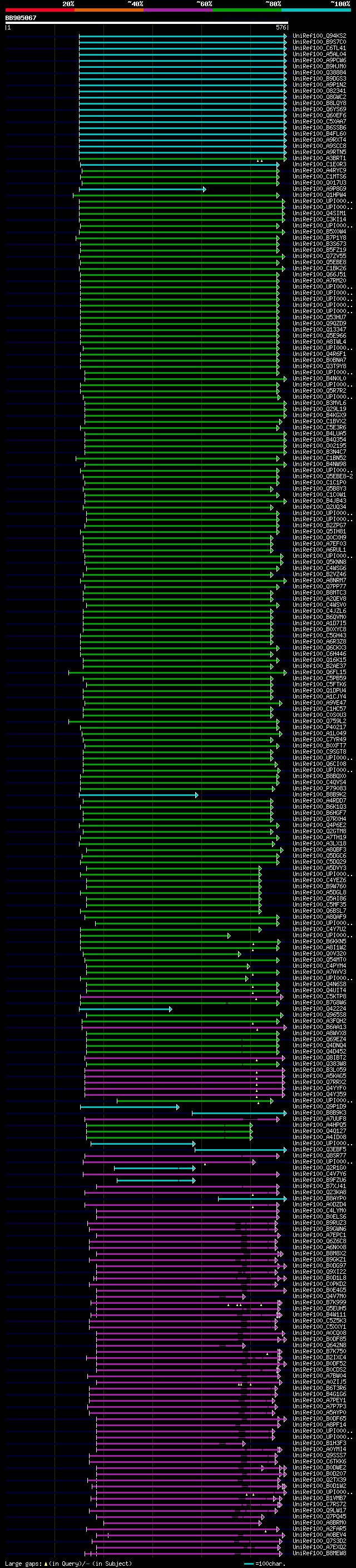The height and width of the screenshot is (1568, 356).
Task: Select the UniRef100_B6AA13 label
Action: pos(319,1027)
